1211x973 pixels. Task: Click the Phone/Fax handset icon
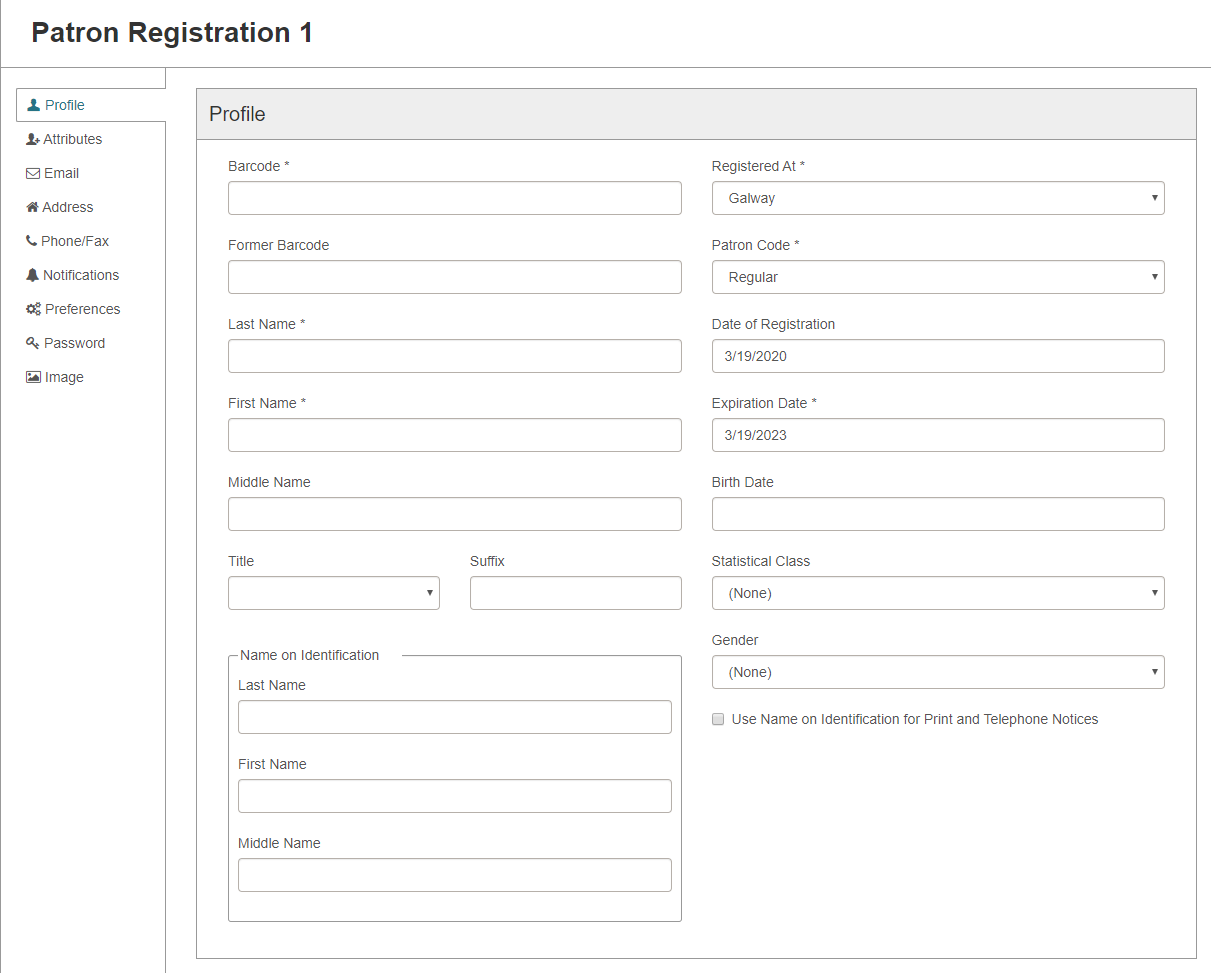(32, 241)
